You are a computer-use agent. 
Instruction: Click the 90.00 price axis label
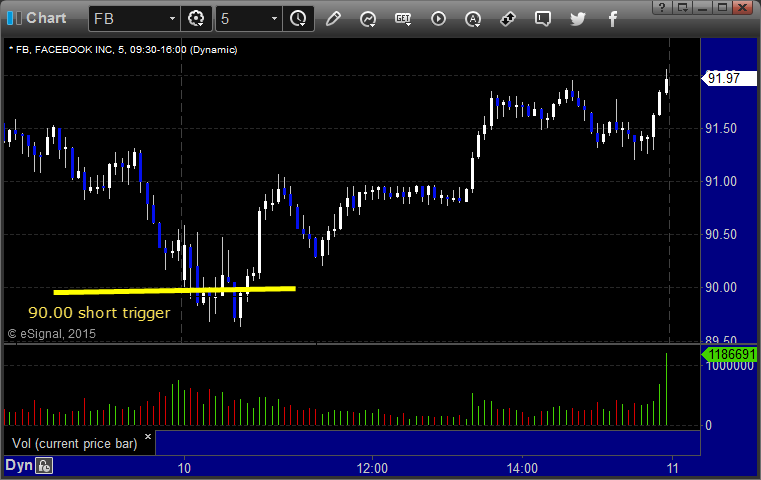[x=721, y=287]
